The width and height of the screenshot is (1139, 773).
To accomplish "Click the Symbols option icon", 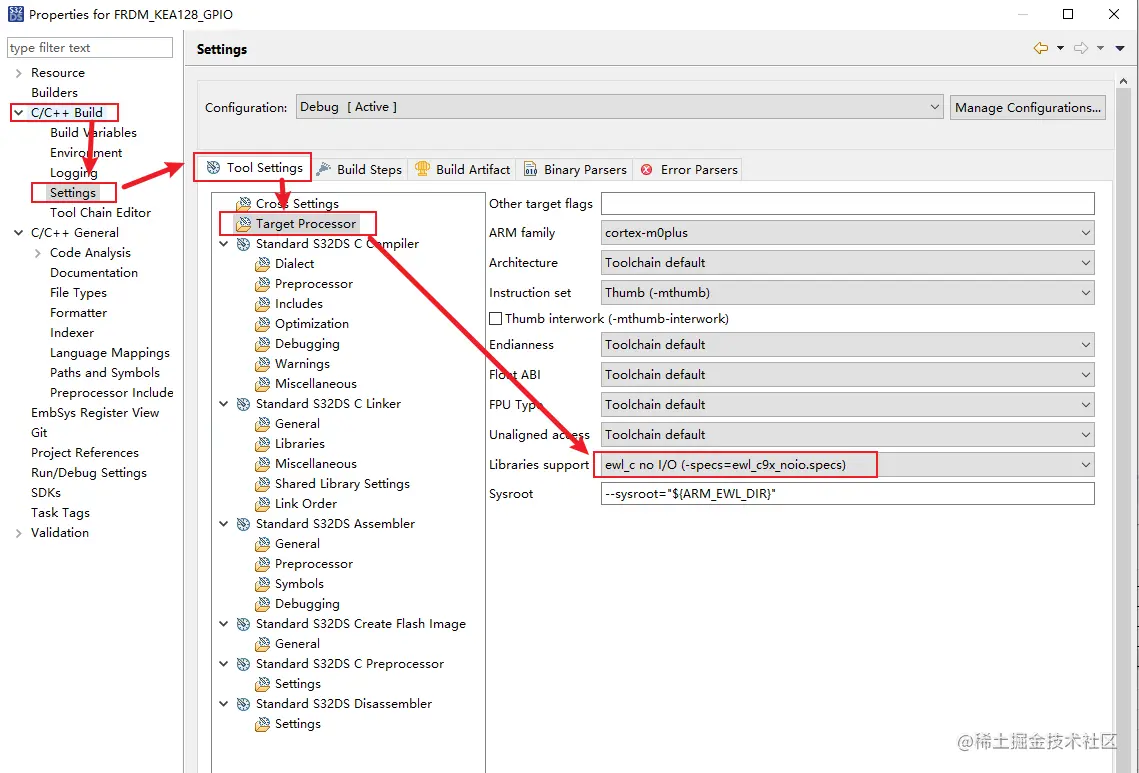I will (262, 584).
